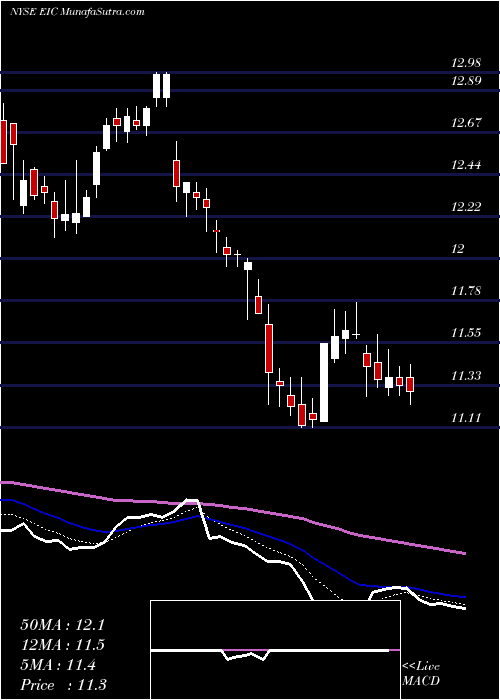Click the tall white candle near 11.55
The image size is (500, 700).
(x=324, y=382)
